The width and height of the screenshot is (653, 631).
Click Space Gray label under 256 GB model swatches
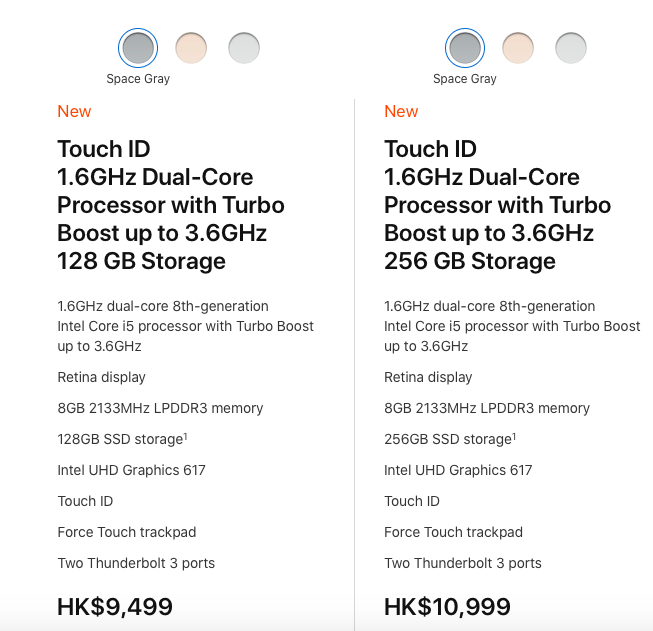[465, 79]
